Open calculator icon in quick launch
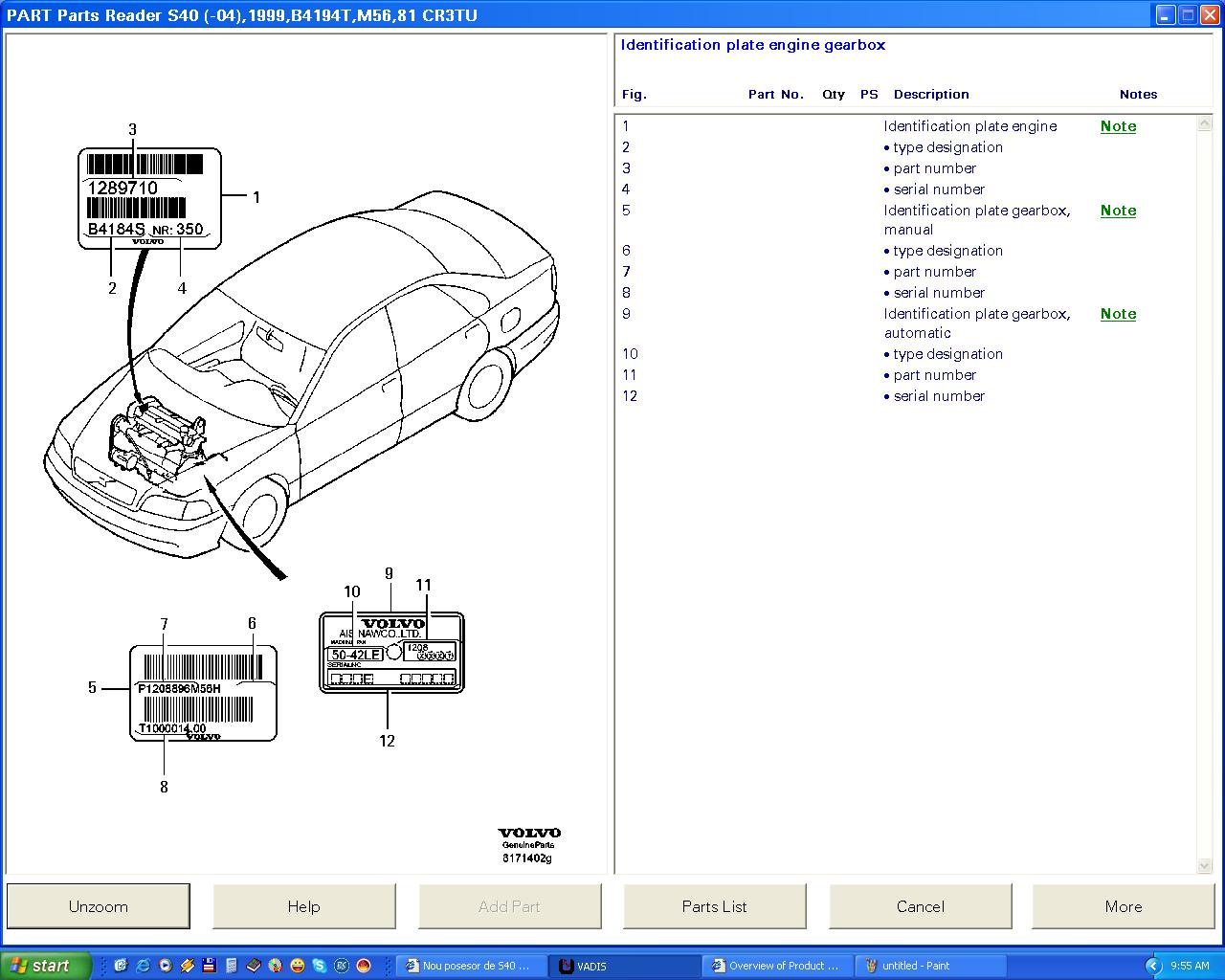Viewport: 1225px width, 980px height. point(232,966)
